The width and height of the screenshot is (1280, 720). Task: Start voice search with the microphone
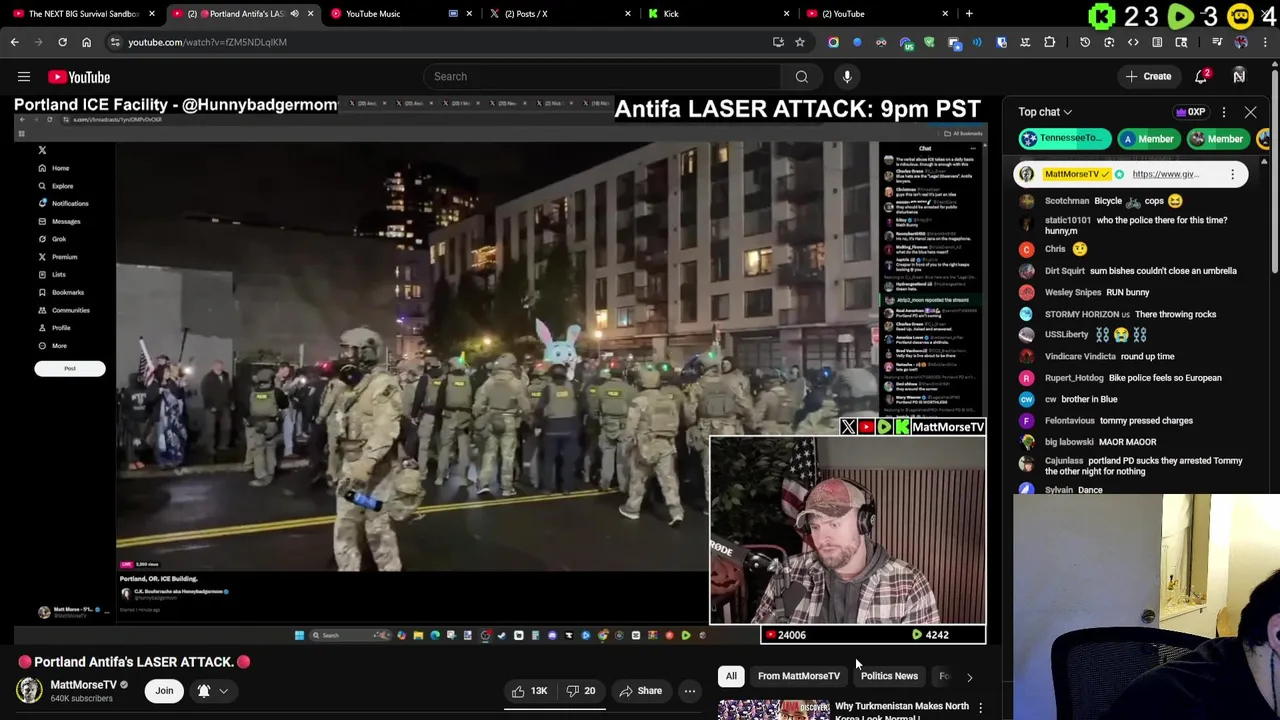pos(847,77)
